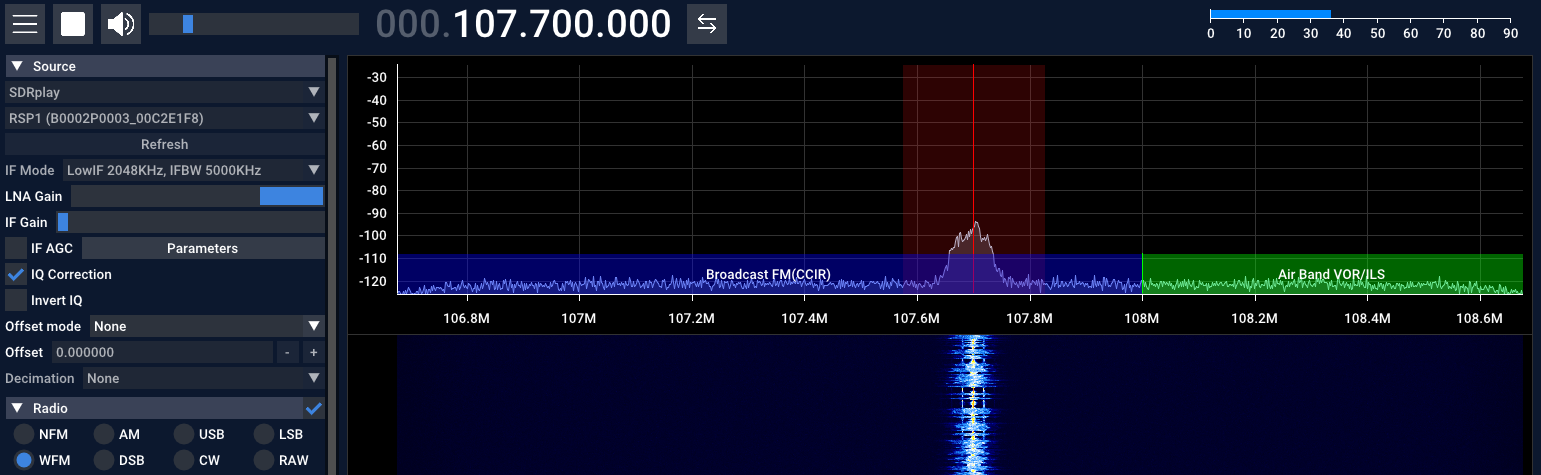1541x475 pixels.
Task: Open the IF Mode dropdown
Action: tap(194, 170)
